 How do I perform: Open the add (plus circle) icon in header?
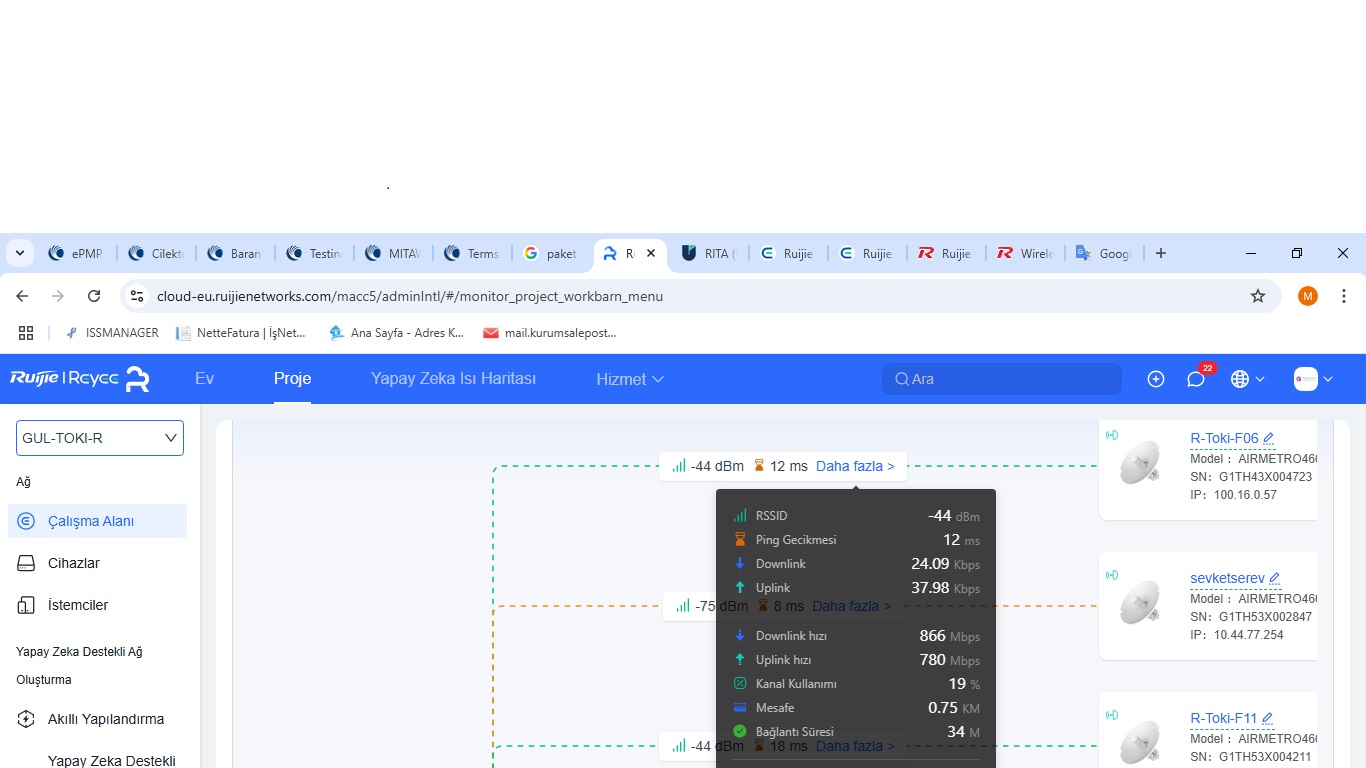pos(1156,379)
